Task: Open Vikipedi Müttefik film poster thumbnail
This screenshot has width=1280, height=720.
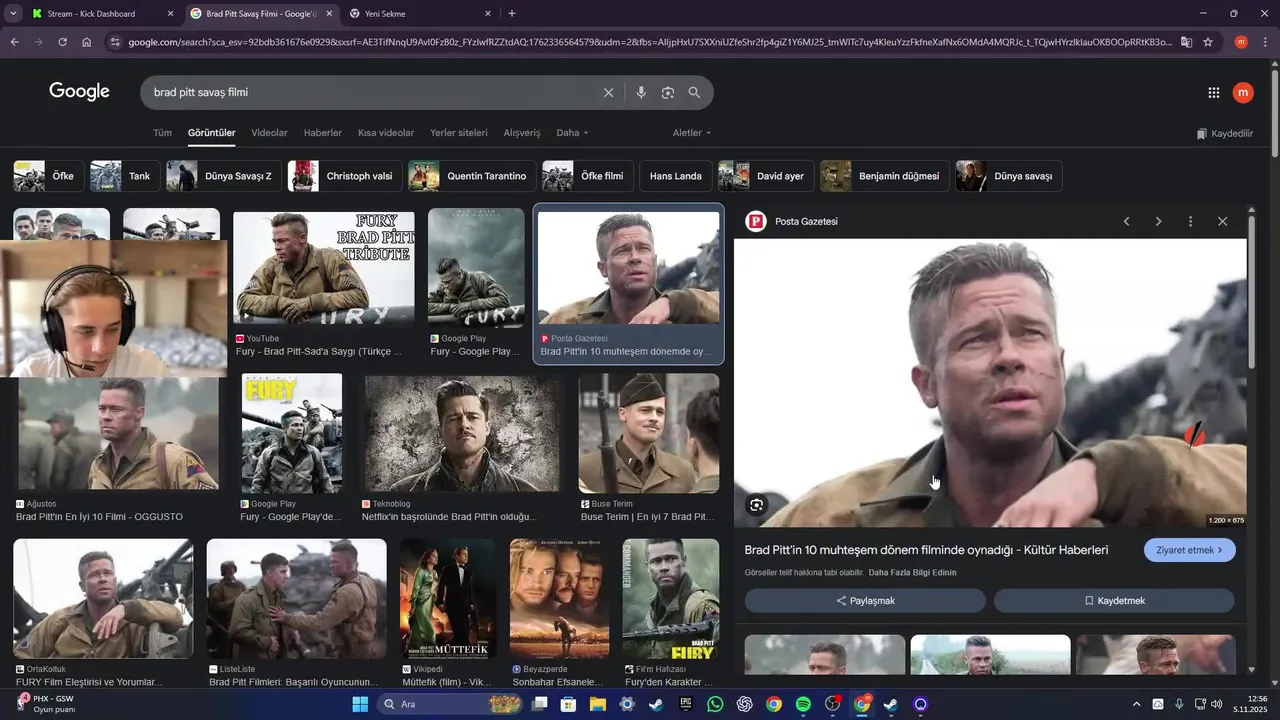Action: click(448, 598)
